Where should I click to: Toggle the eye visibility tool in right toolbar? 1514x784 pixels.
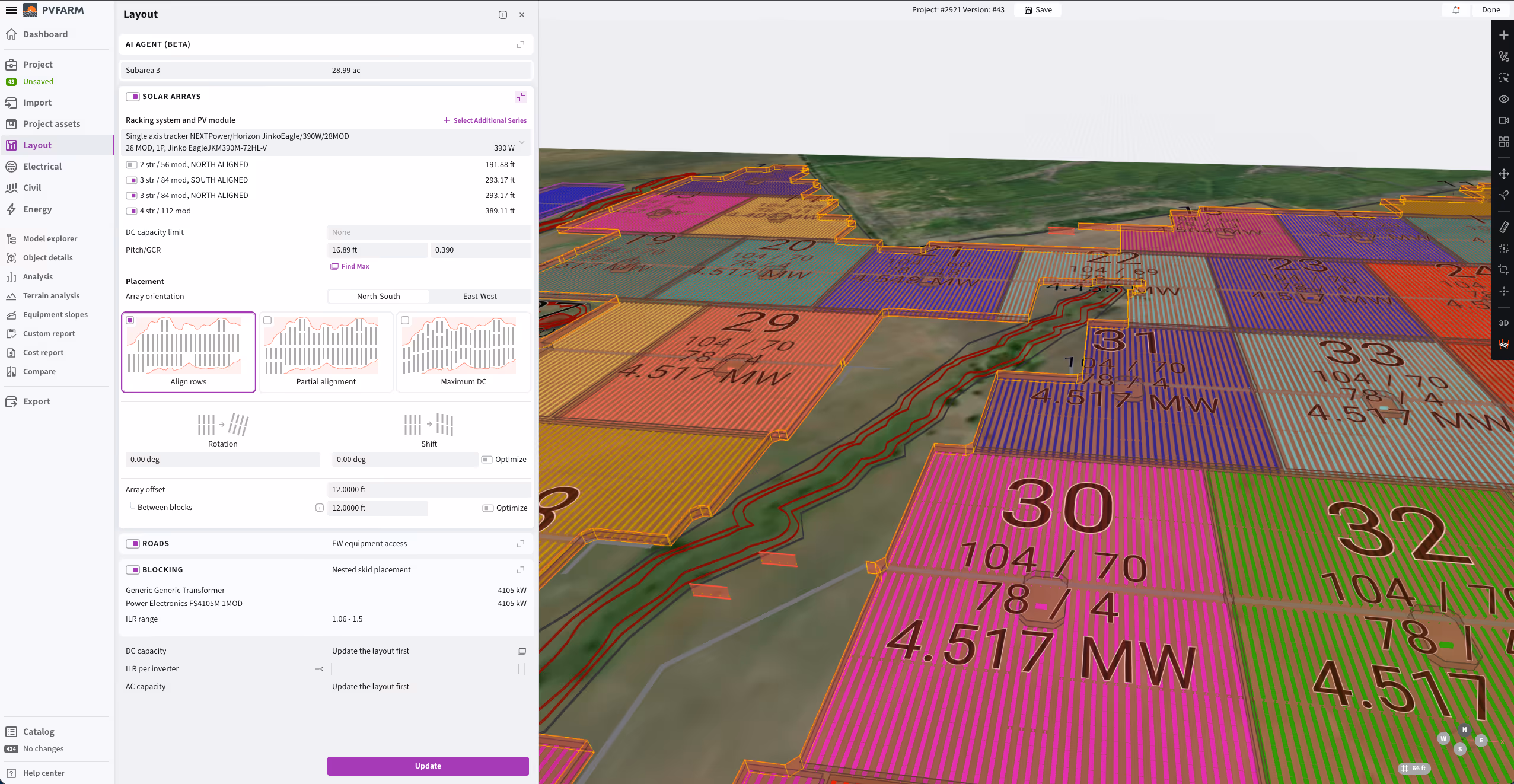click(x=1503, y=100)
